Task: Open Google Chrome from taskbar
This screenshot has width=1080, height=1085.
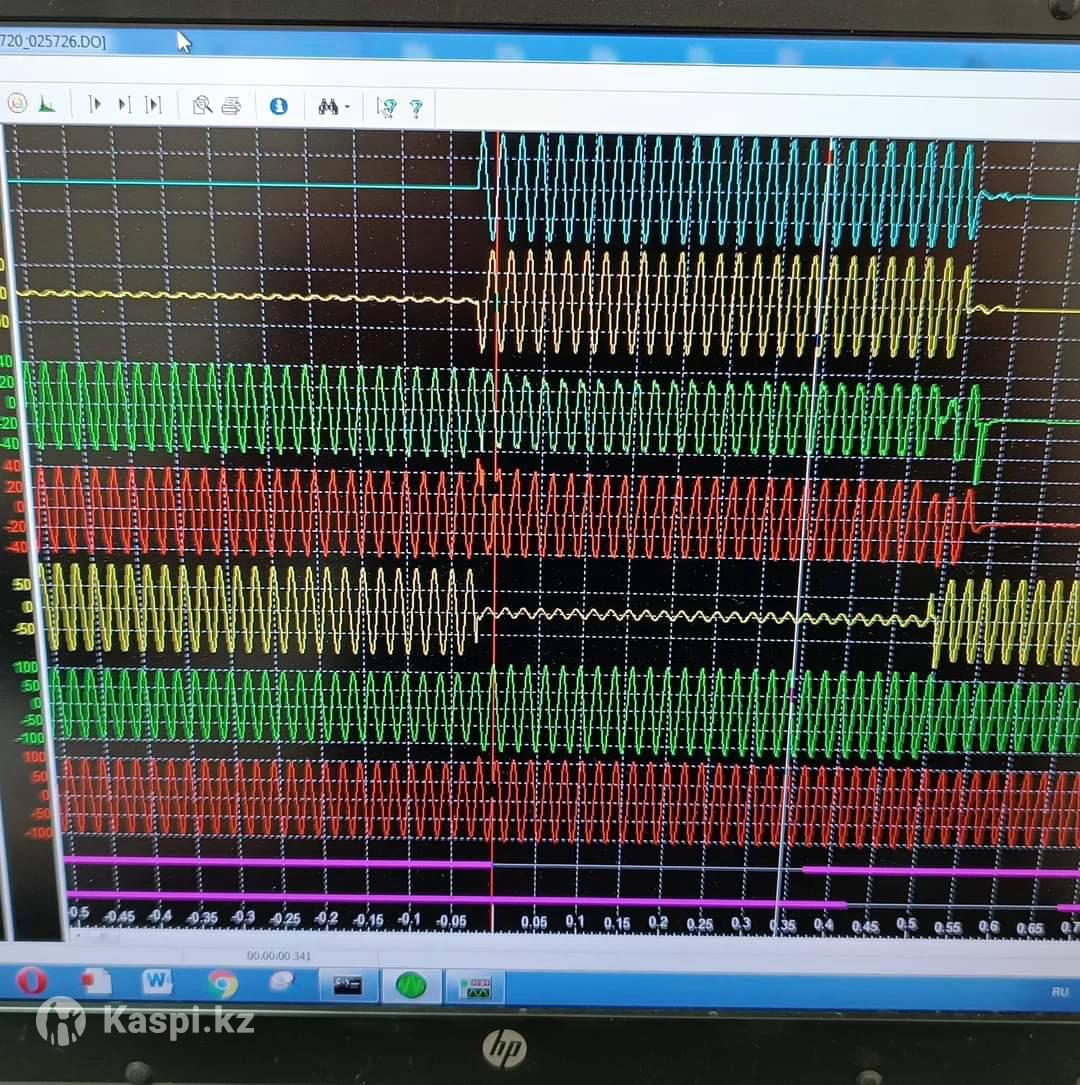Action: point(222,983)
